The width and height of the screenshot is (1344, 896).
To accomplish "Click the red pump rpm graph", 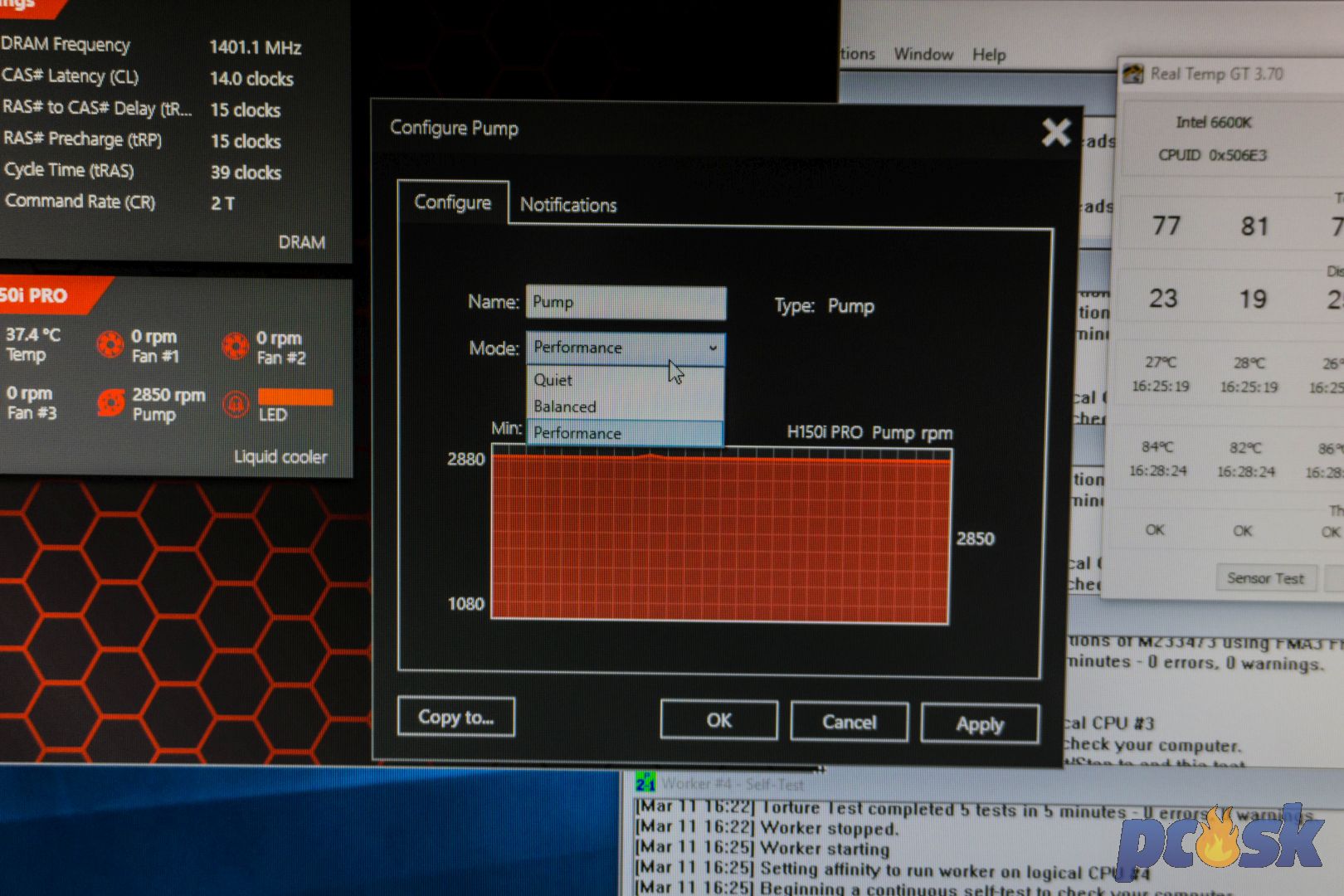I will (721, 537).
